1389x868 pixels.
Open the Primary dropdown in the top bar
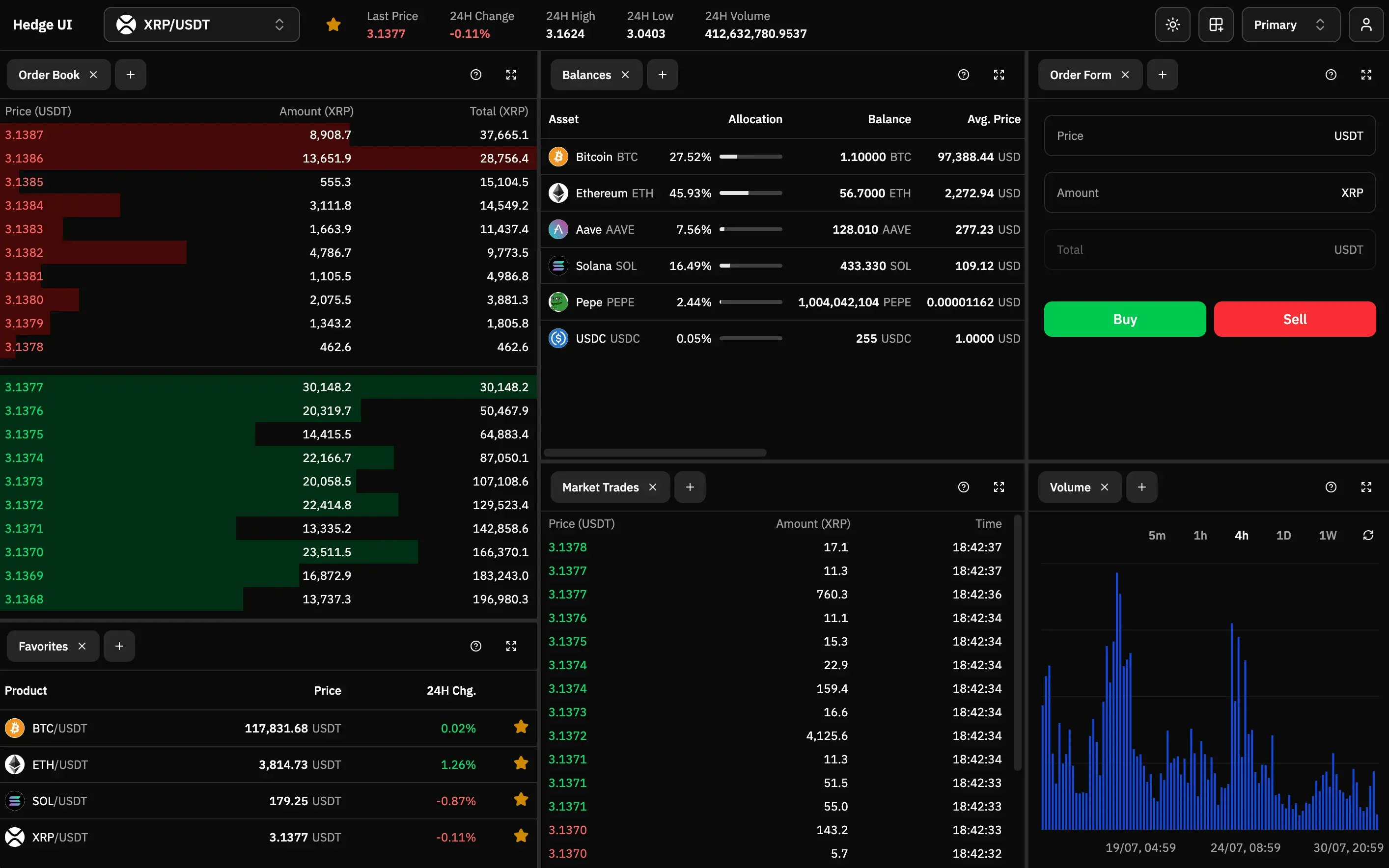[1290, 24]
